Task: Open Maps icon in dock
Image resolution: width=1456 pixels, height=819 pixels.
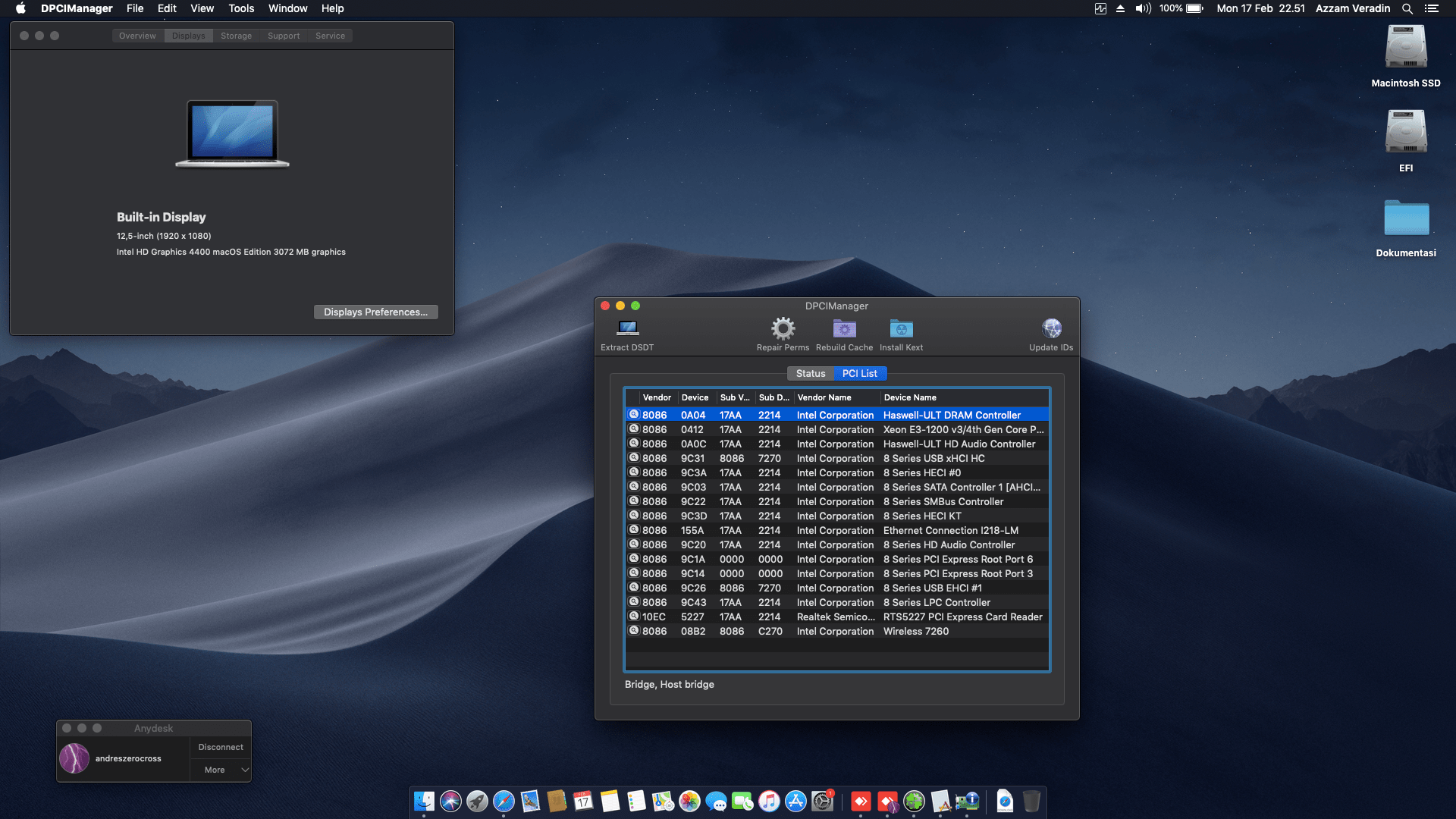Action: pos(663,801)
